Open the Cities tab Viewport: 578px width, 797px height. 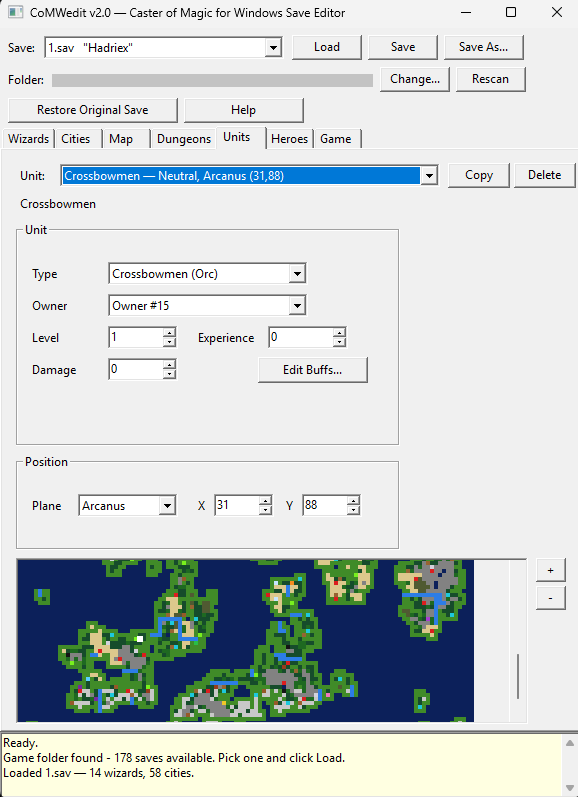[x=76, y=139]
